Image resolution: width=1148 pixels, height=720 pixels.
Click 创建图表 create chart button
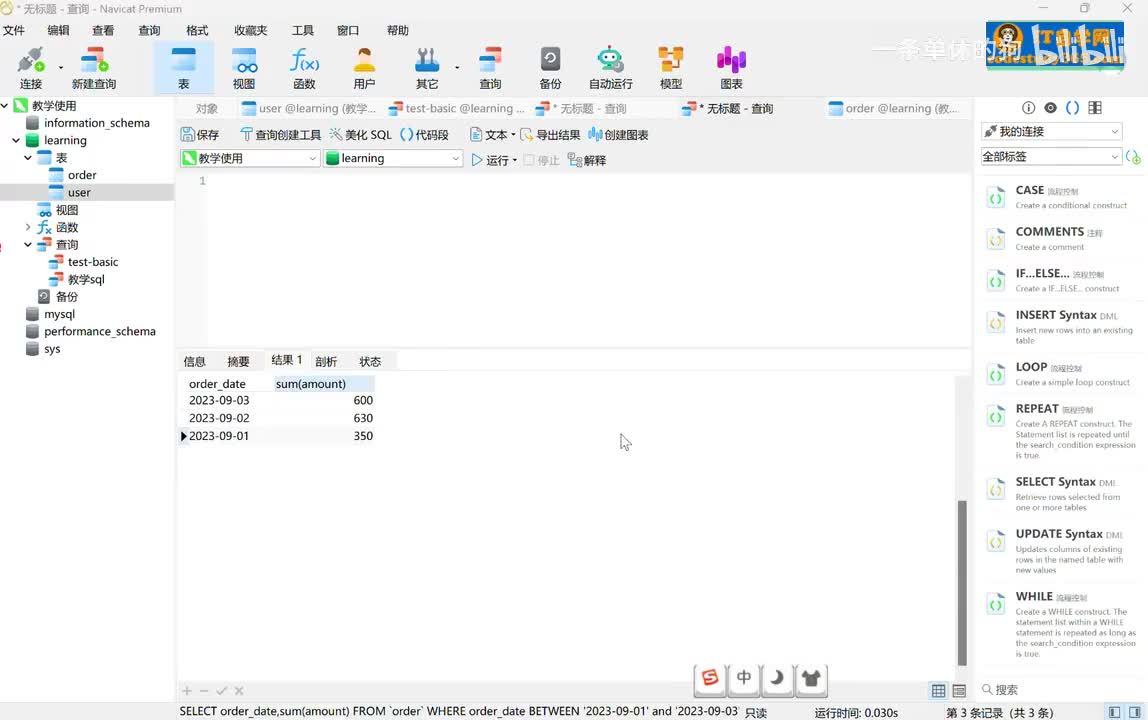point(618,135)
